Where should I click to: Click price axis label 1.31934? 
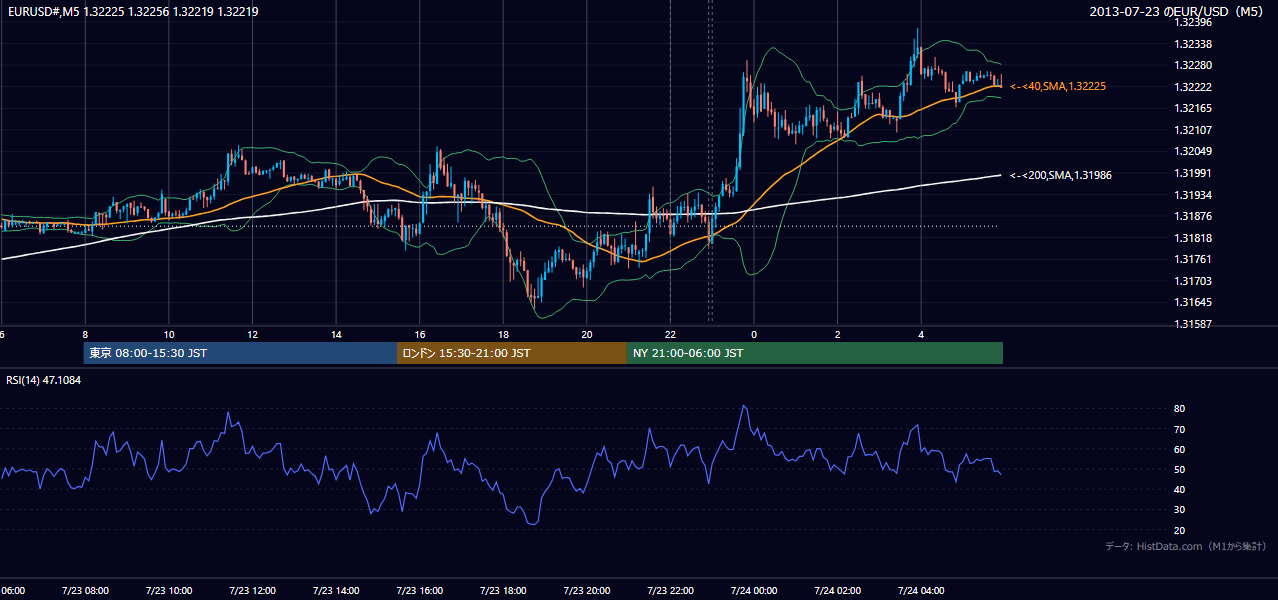(1193, 195)
